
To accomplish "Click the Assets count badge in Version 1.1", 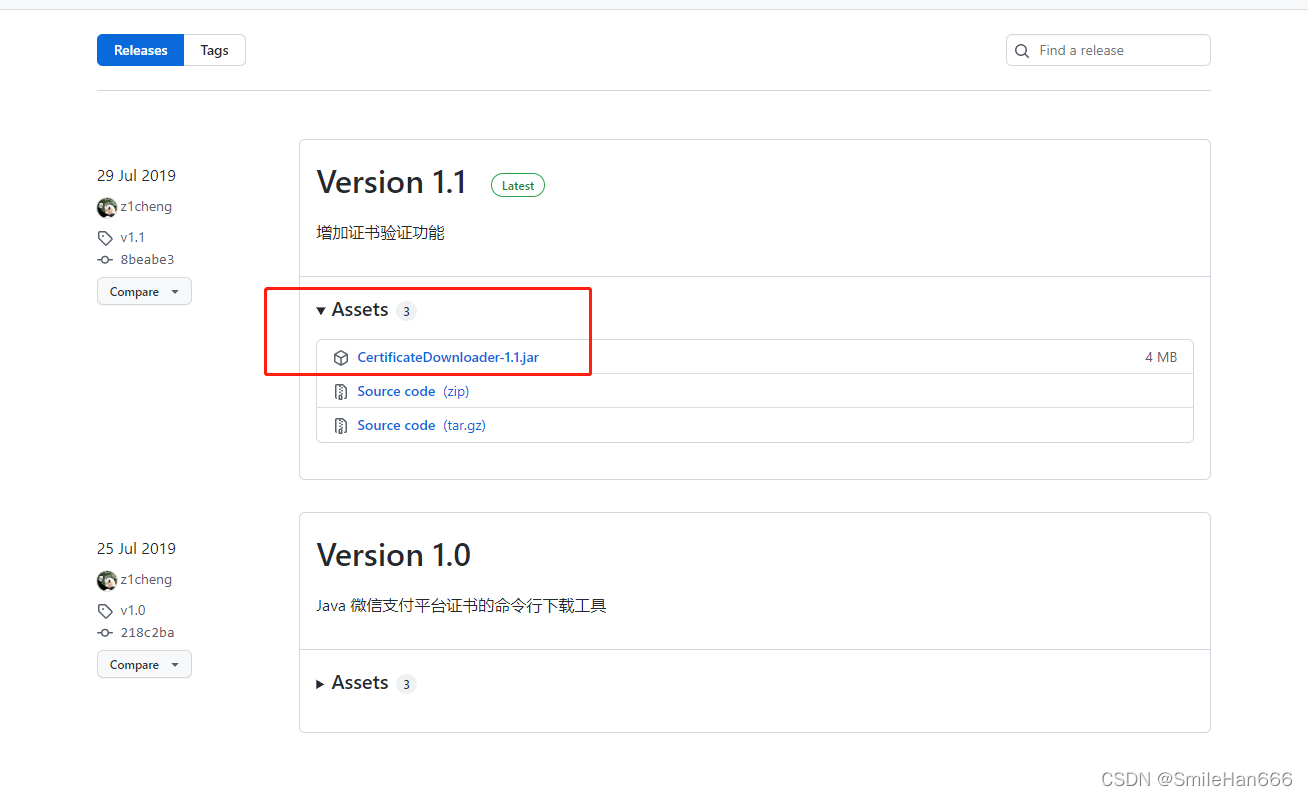I will [x=406, y=311].
